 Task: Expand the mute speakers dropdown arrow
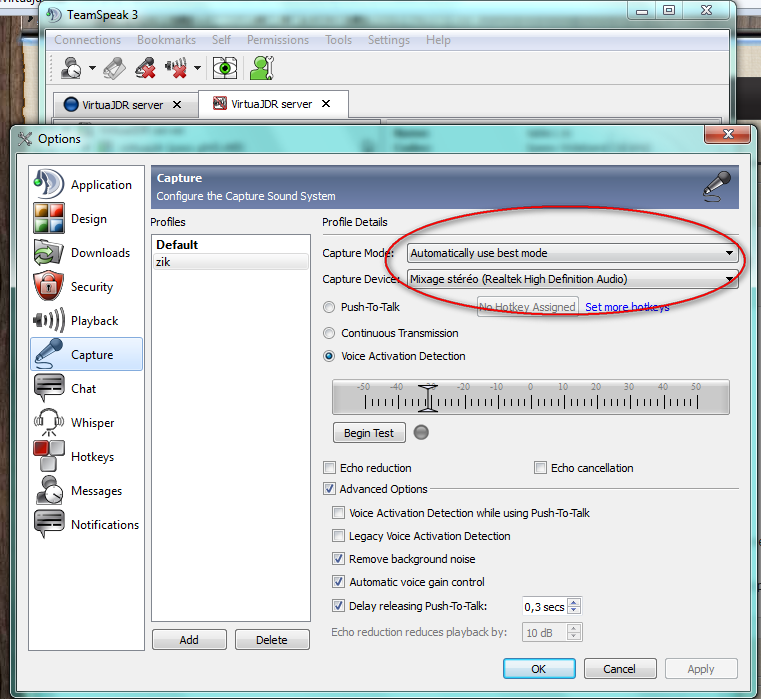pos(197,68)
